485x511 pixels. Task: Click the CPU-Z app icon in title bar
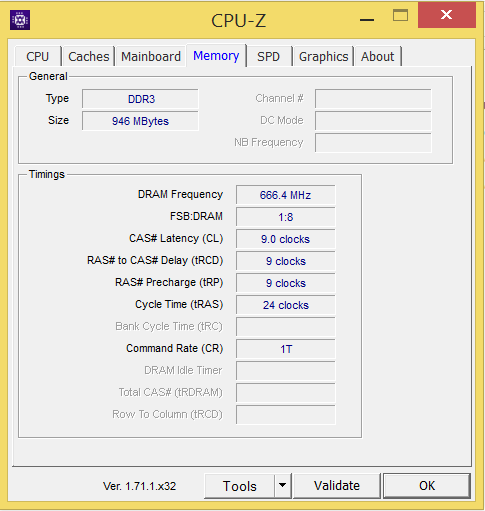(20, 20)
